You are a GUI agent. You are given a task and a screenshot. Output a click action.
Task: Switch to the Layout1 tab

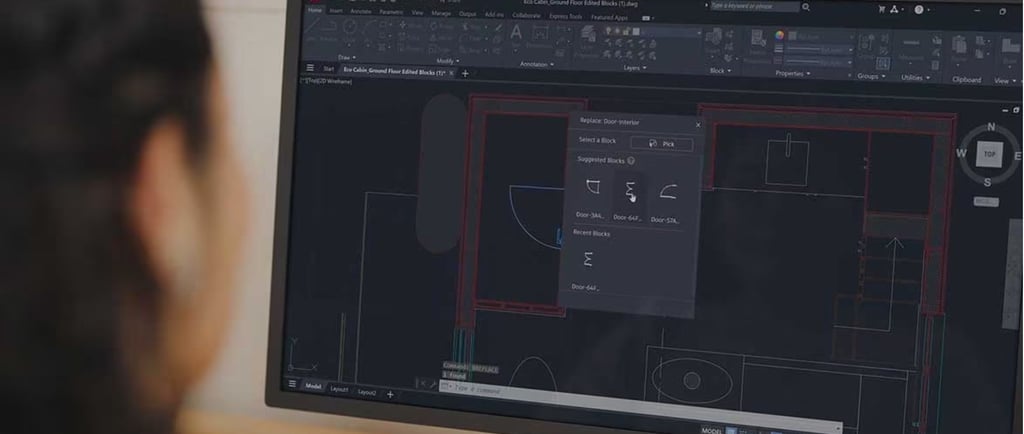(339, 389)
